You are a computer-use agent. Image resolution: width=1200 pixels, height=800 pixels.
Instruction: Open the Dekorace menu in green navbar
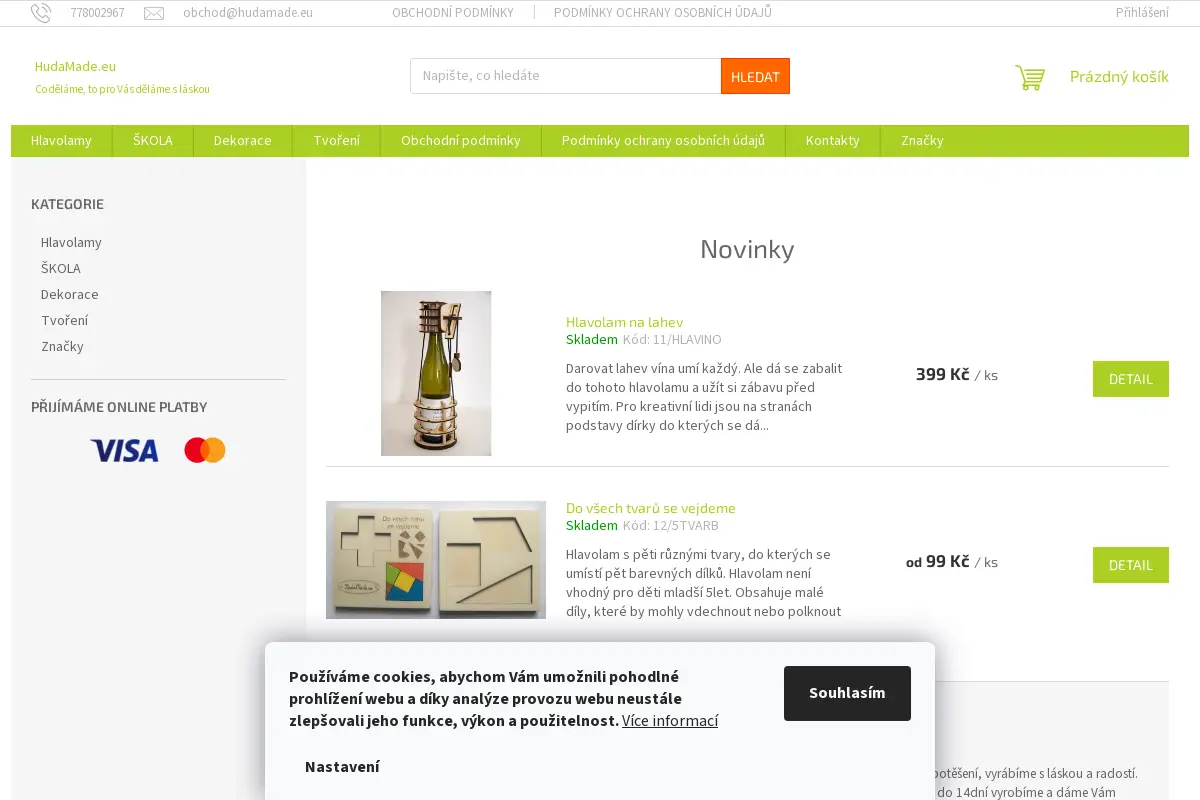(x=243, y=140)
